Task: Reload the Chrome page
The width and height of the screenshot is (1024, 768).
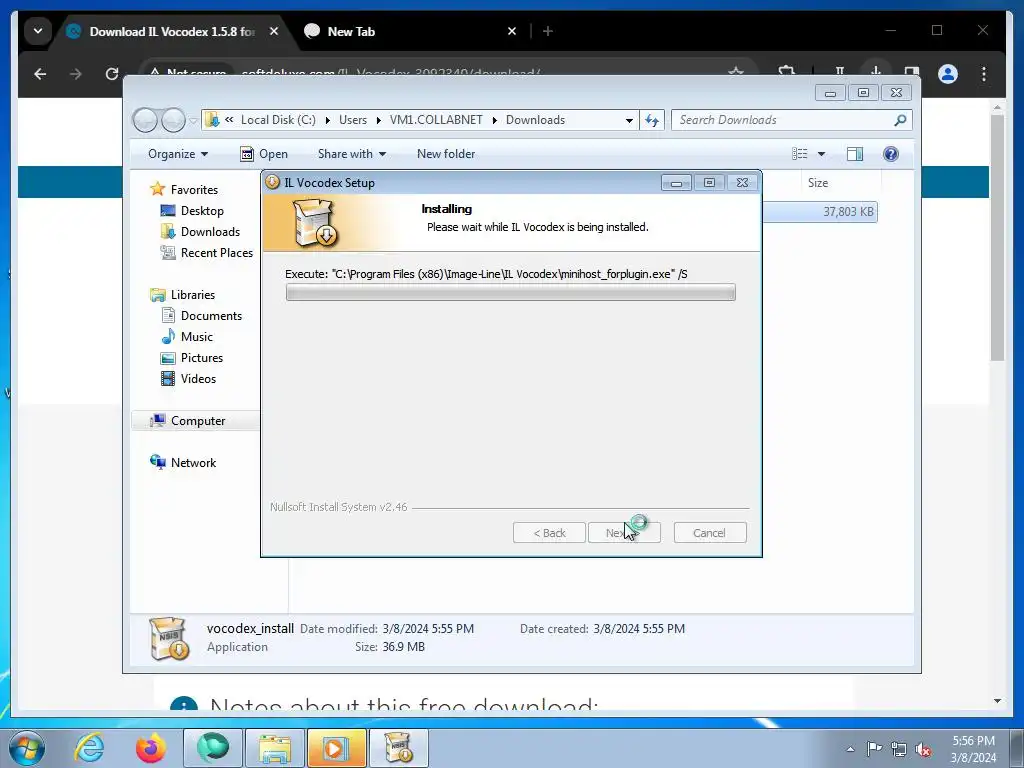Action: coord(112,74)
